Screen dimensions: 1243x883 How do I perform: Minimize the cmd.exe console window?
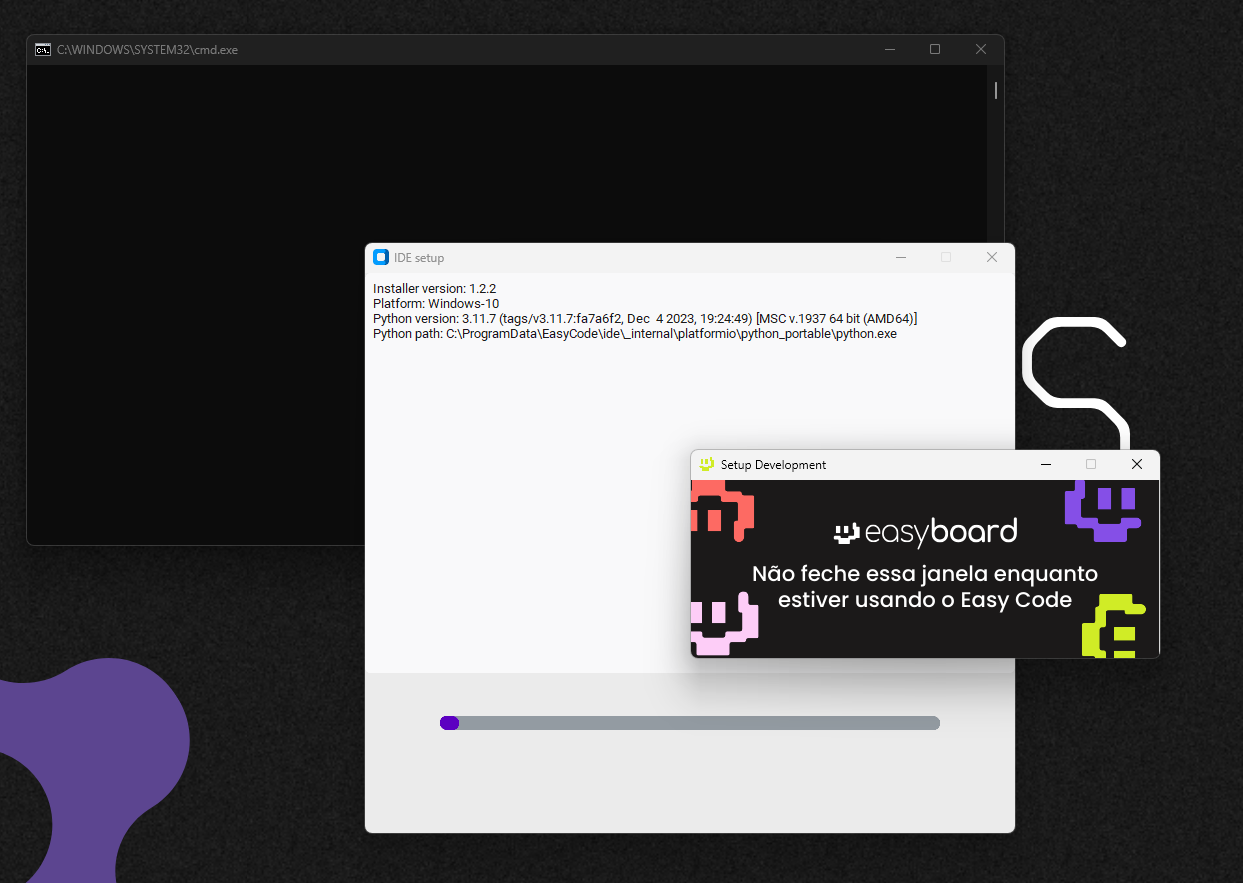pos(889,49)
